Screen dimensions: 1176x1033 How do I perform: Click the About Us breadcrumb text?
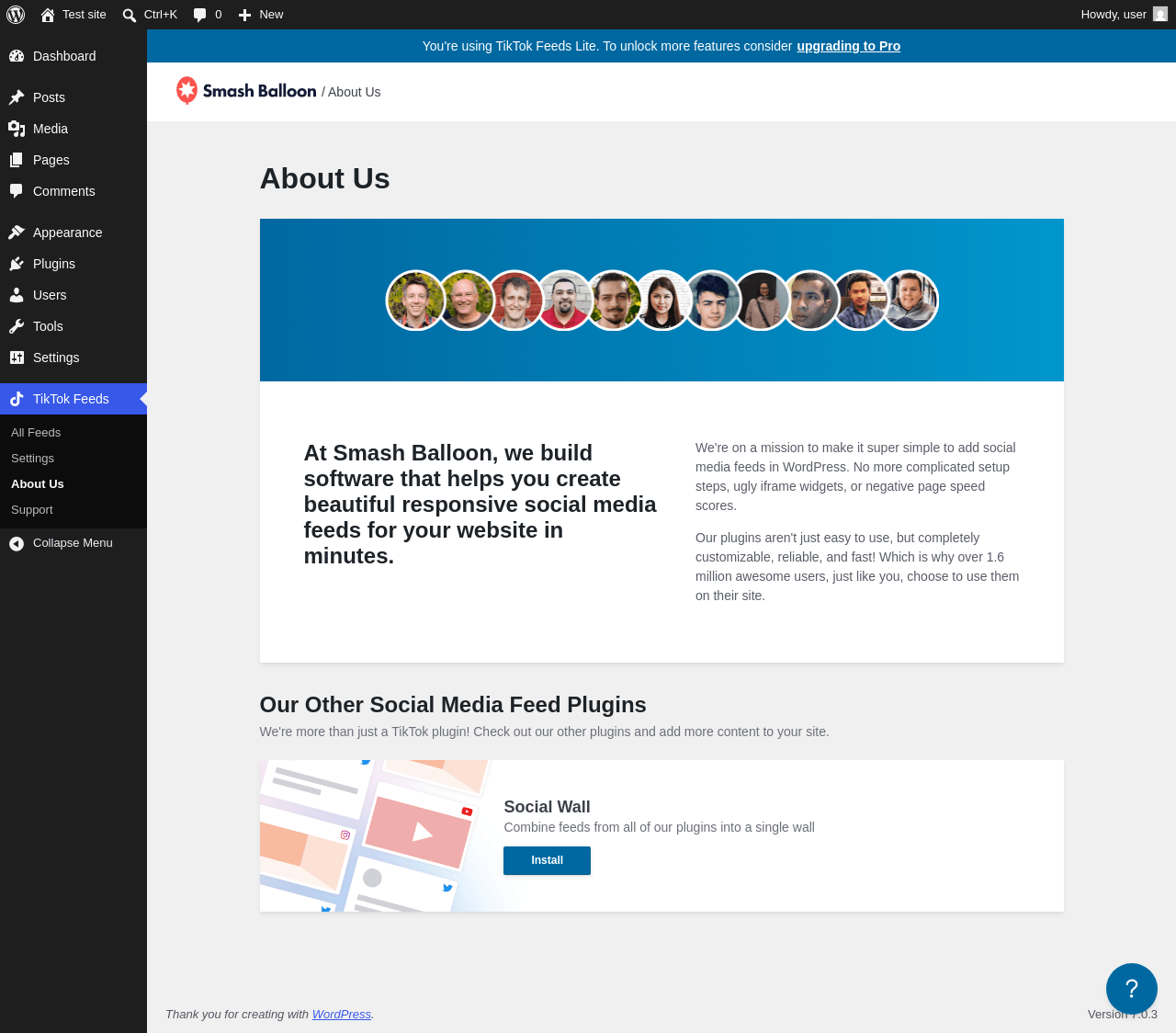click(355, 92)
